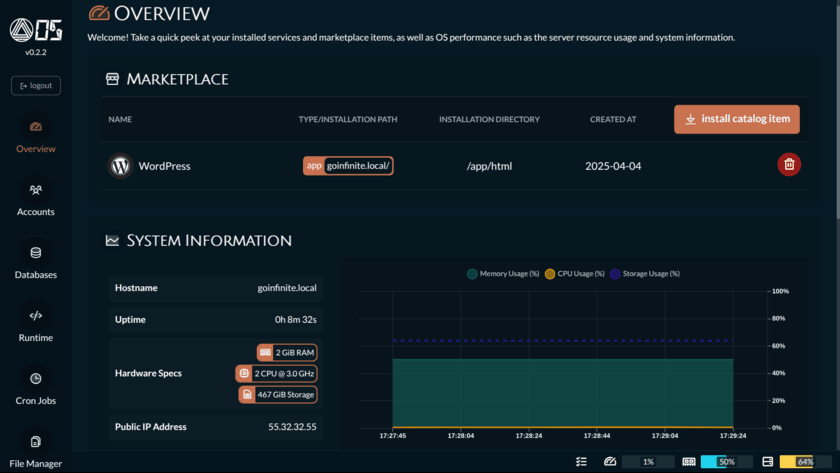The width and height of the screenshot is (840, 473).
Task: Click the 467 GiB Storage badge
Action: [278, 395]
